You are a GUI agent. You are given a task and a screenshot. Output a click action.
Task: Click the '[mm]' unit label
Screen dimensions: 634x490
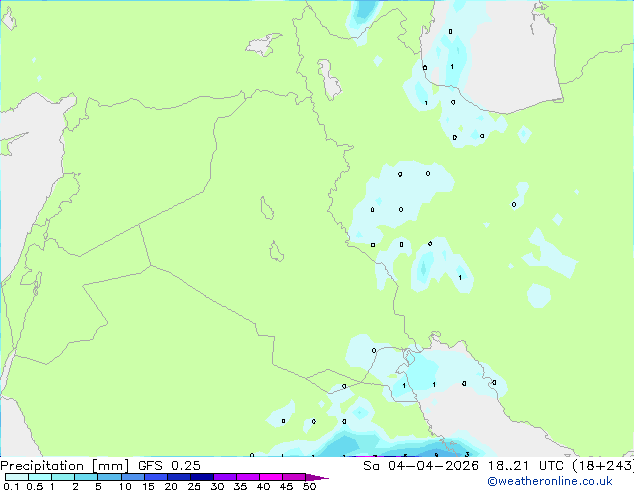(x=110, y=466)
